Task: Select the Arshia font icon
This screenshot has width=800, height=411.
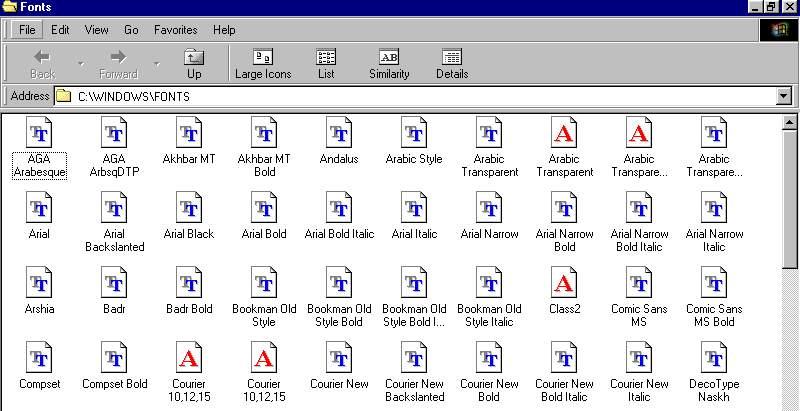Action: tap(39, 282)
